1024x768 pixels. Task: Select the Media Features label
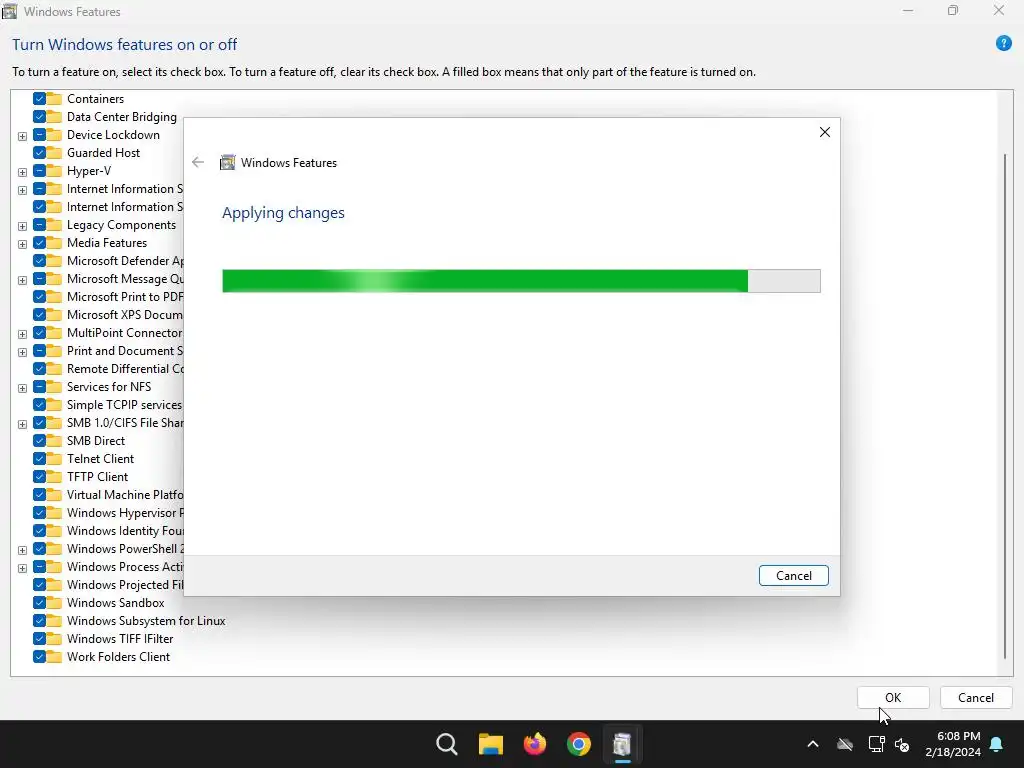(x=107, y=243)
